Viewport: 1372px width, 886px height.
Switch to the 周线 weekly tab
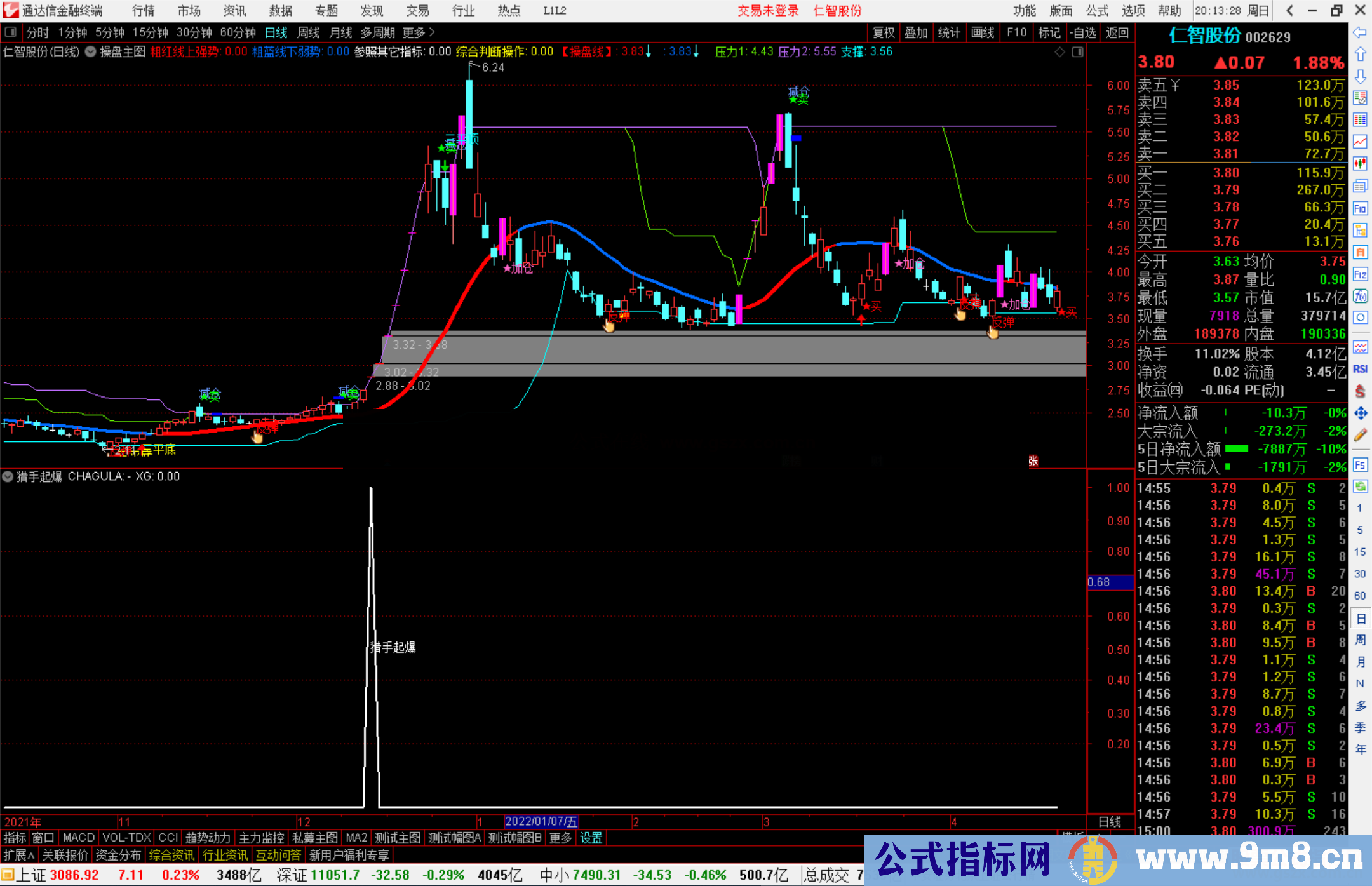click(x=309, y=32)
